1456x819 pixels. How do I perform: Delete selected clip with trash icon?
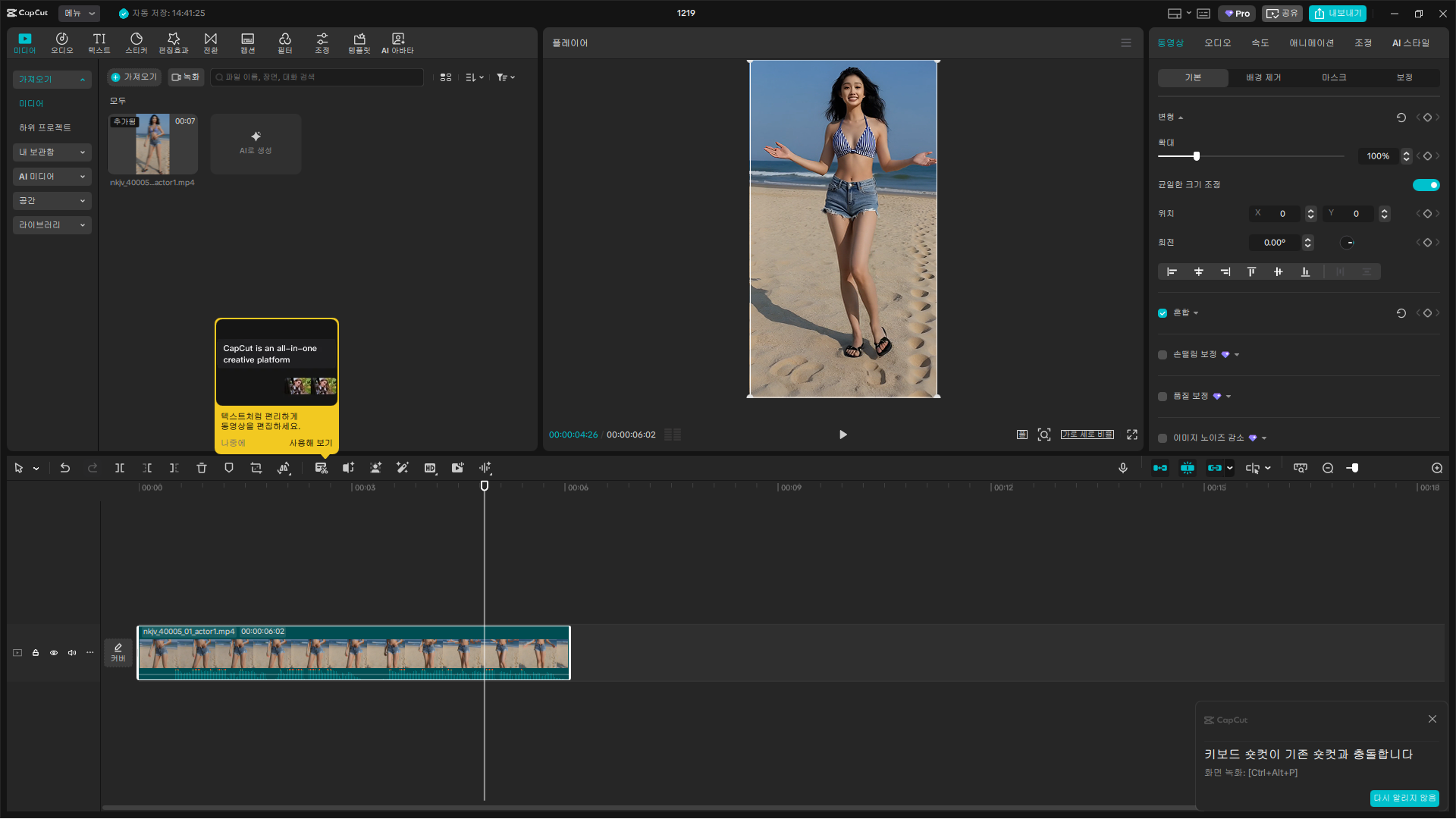point(202,469)
